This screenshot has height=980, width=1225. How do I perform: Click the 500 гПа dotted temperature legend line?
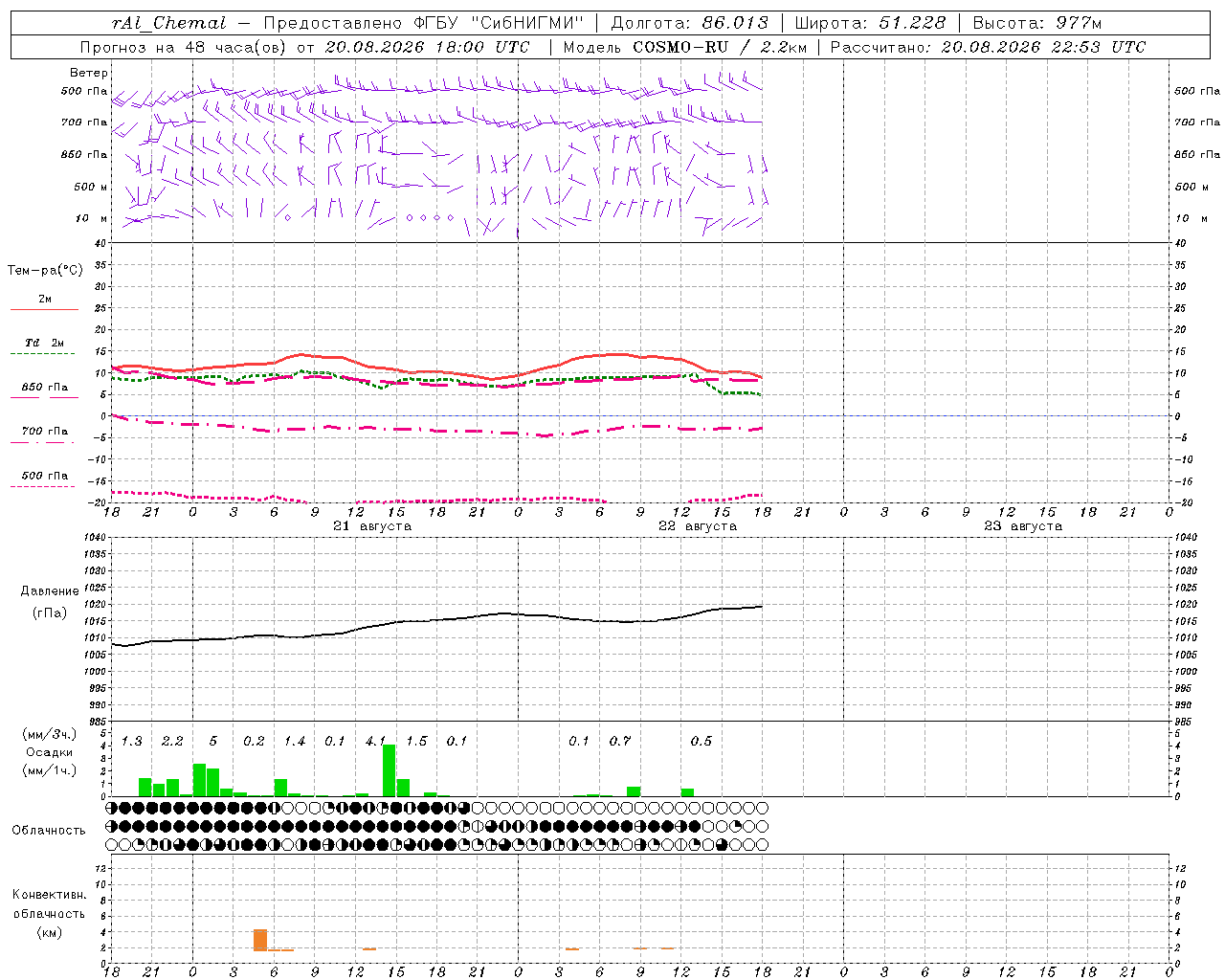(42, 486)
